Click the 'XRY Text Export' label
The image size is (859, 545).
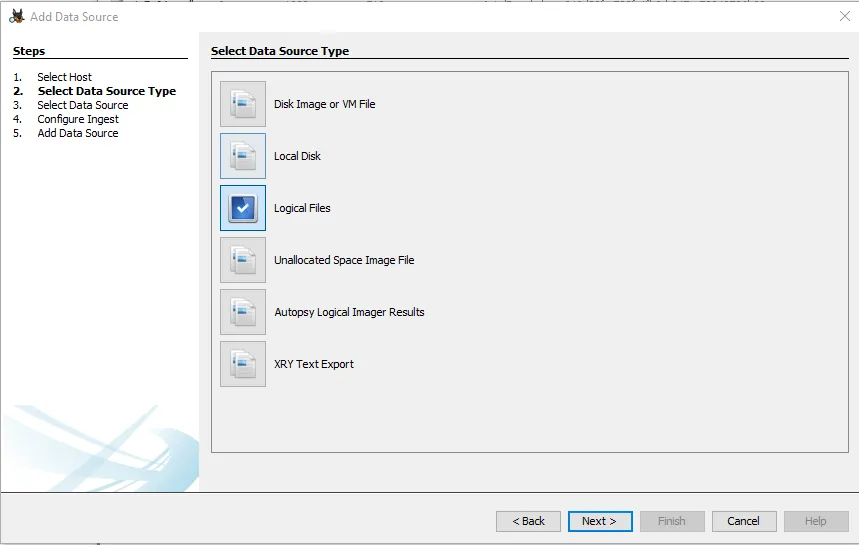(314, 364)
